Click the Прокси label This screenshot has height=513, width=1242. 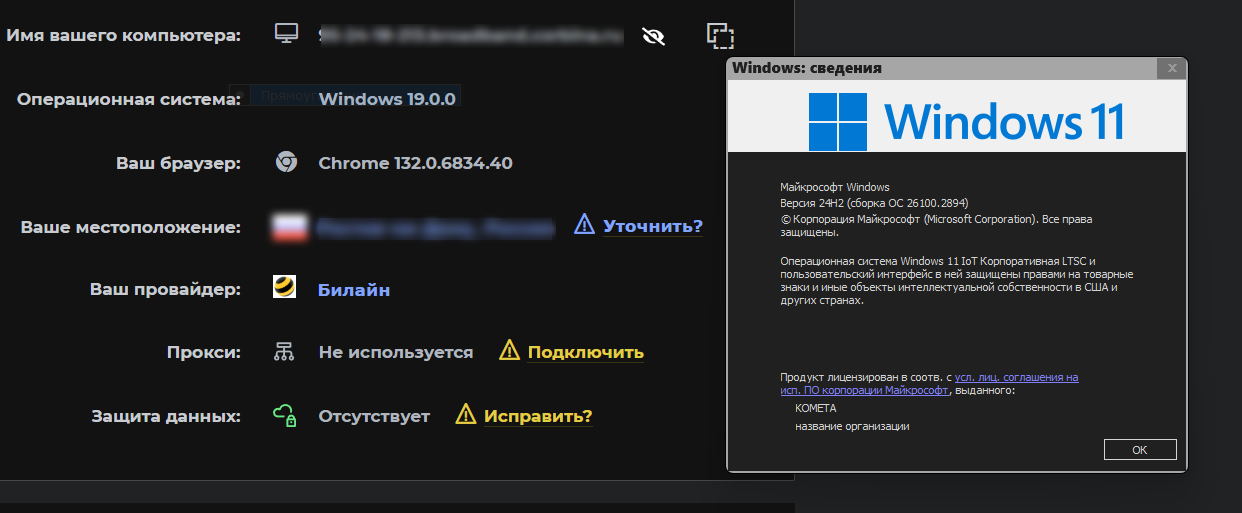click(x=204, y=352)
